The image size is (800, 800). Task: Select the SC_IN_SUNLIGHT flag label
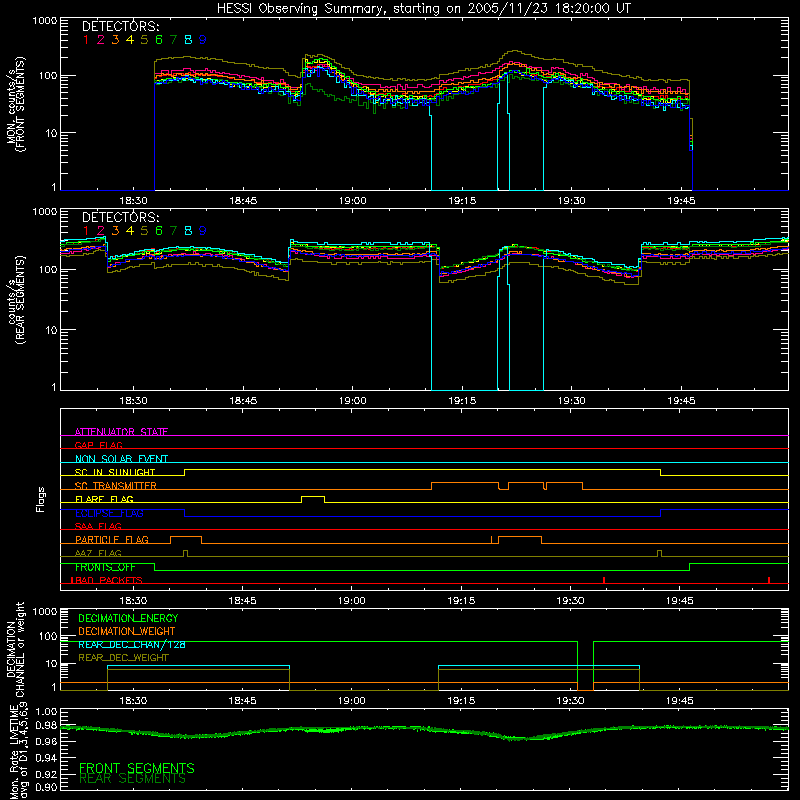pos(115,472)
